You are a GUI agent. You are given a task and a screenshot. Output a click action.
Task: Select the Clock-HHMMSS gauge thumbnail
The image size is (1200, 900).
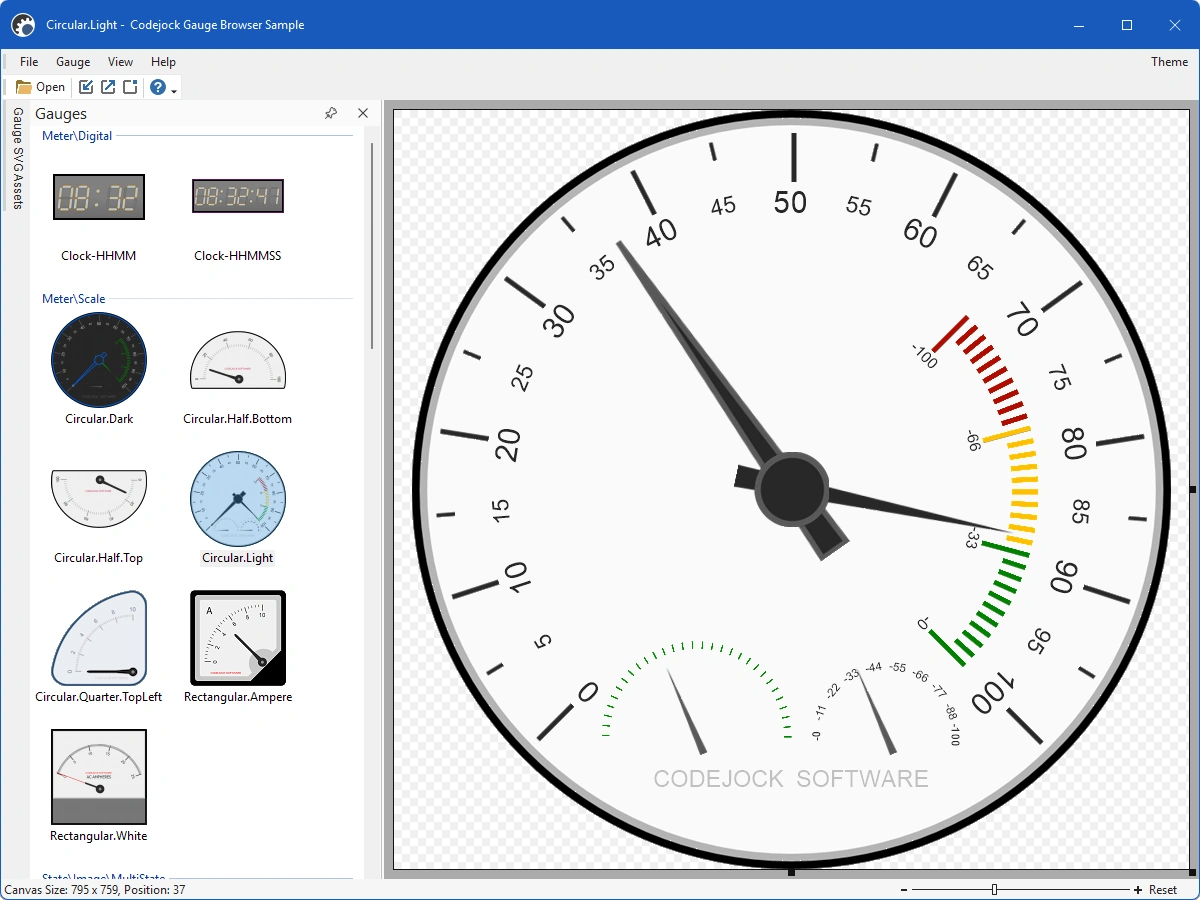pos(238,197)
